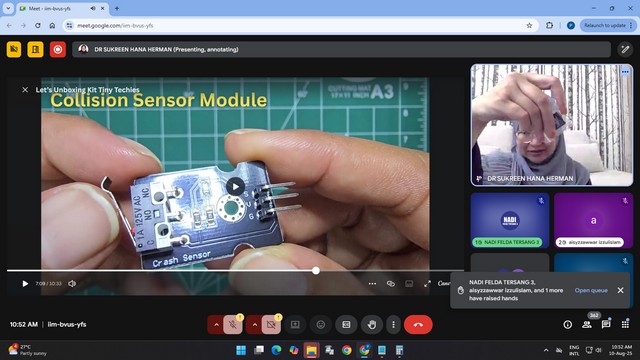Viewport: 640px width, 360px height.
Task: Show the people panel
Action: [587, 325]
